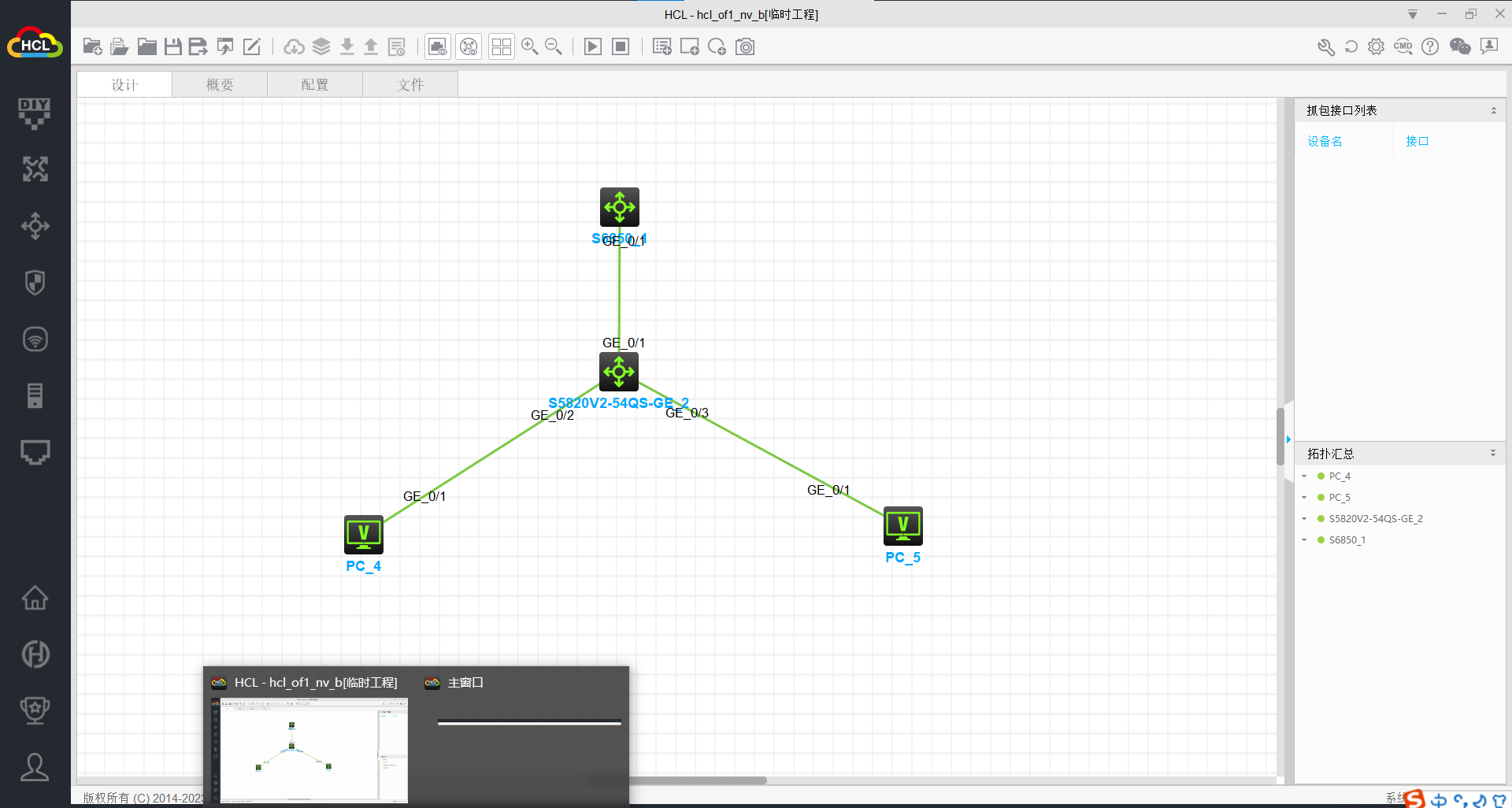Viewport: 1512px width, 808px height.
Task: Click the DIY device sidebar icon
Action: click(x=35, y=113)
